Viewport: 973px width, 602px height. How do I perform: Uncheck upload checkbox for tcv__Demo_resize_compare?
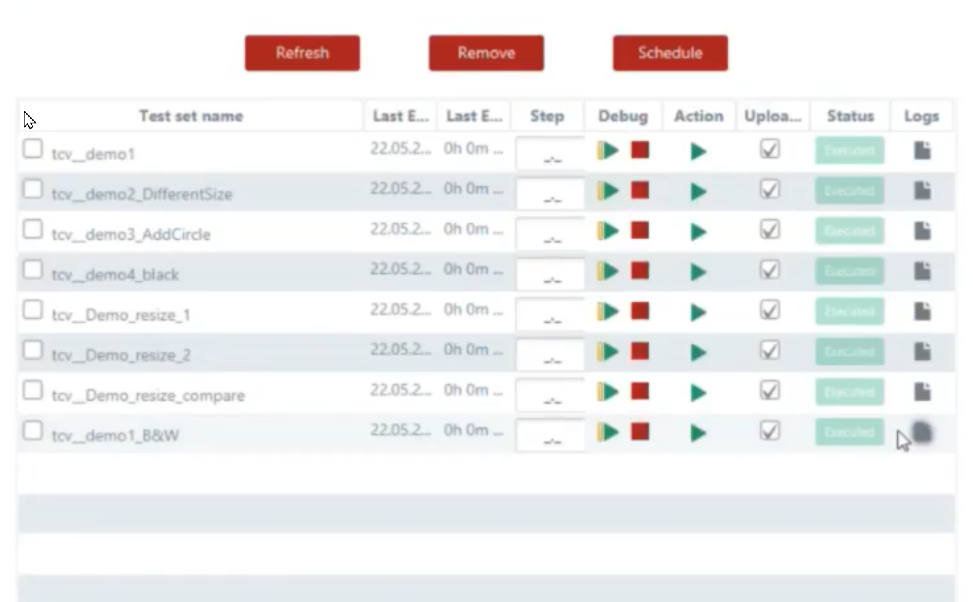pyautogui.click(x=769, y=390)
